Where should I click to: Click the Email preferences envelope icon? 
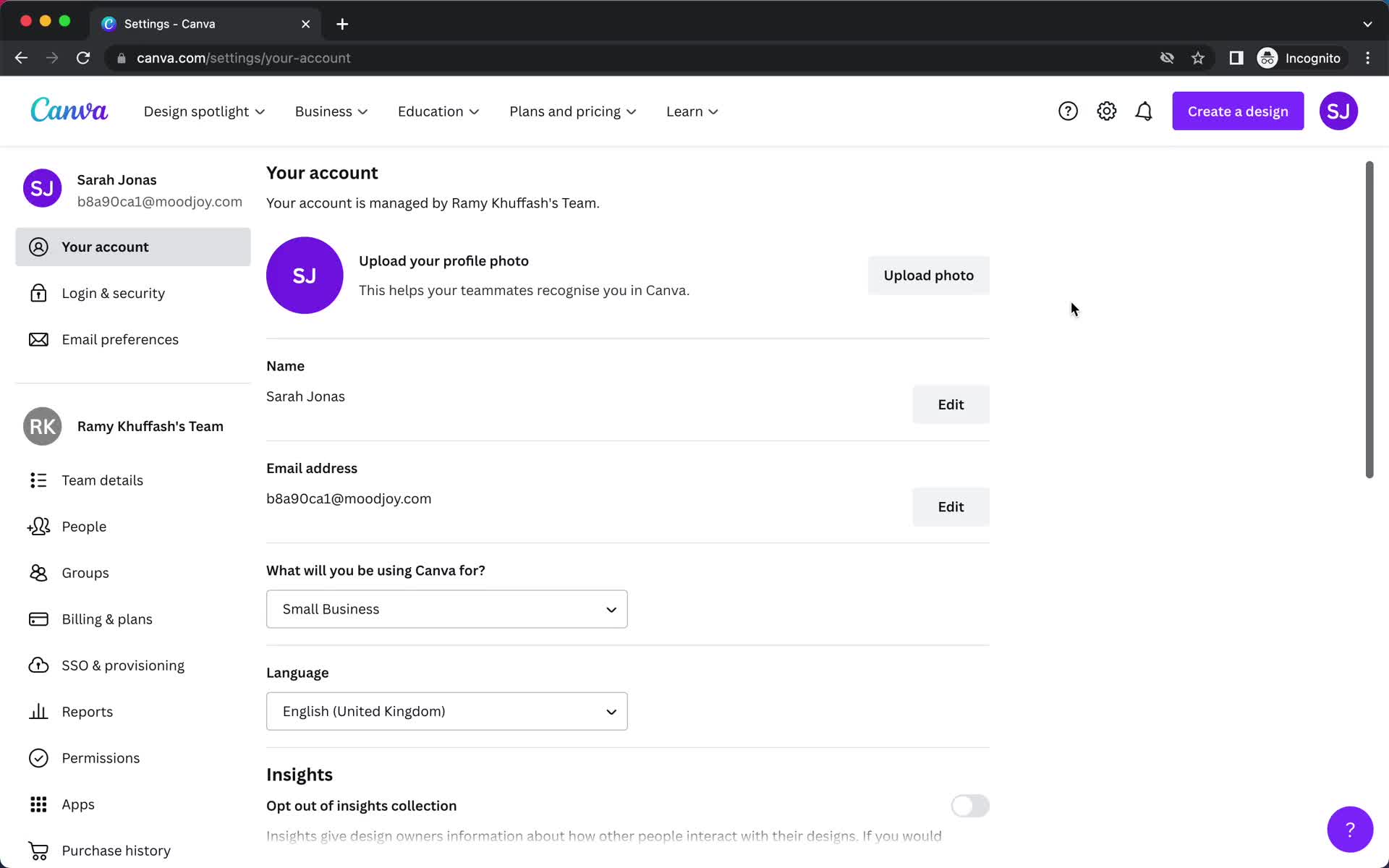pyautogui.click(x=38, y=339)
